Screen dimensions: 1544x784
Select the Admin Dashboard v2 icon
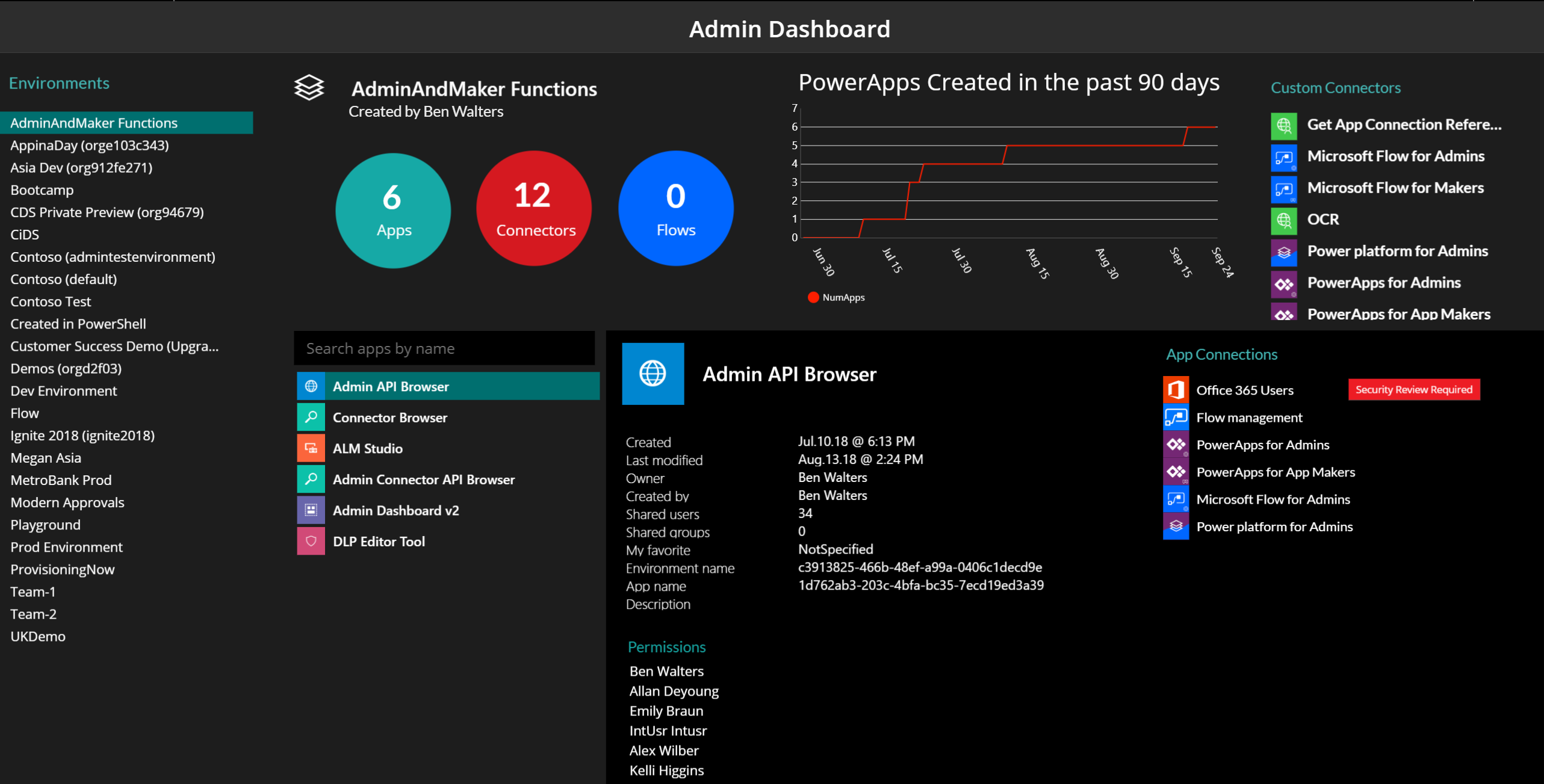[311, 510]
